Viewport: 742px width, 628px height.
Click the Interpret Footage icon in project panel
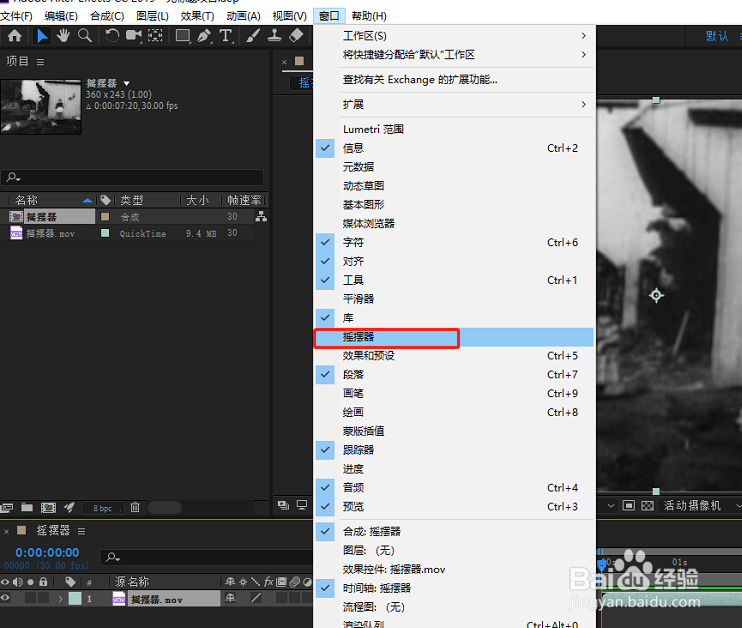pos(7,507)
